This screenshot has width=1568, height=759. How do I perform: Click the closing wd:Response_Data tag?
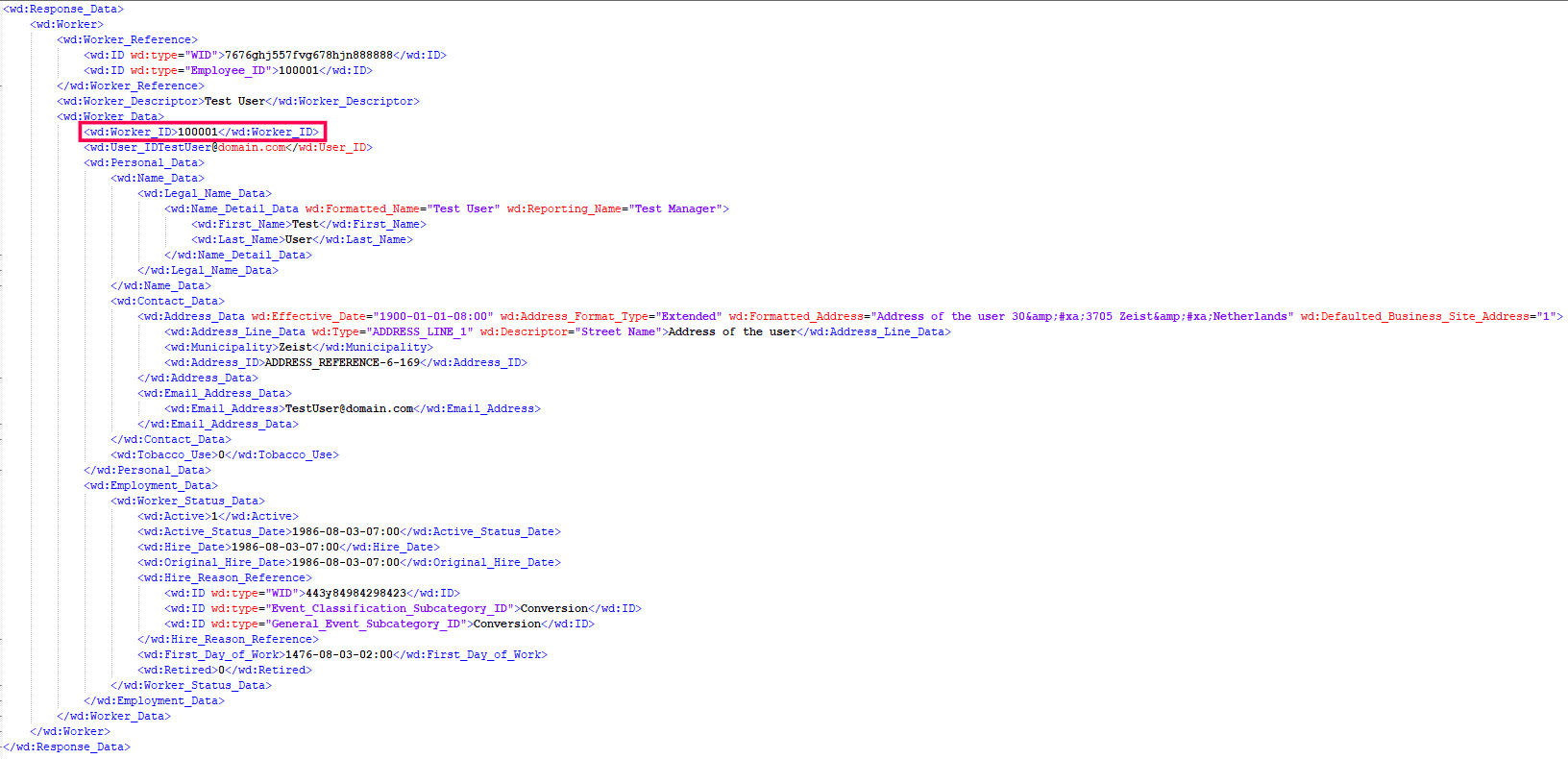(x=66, y=747)
